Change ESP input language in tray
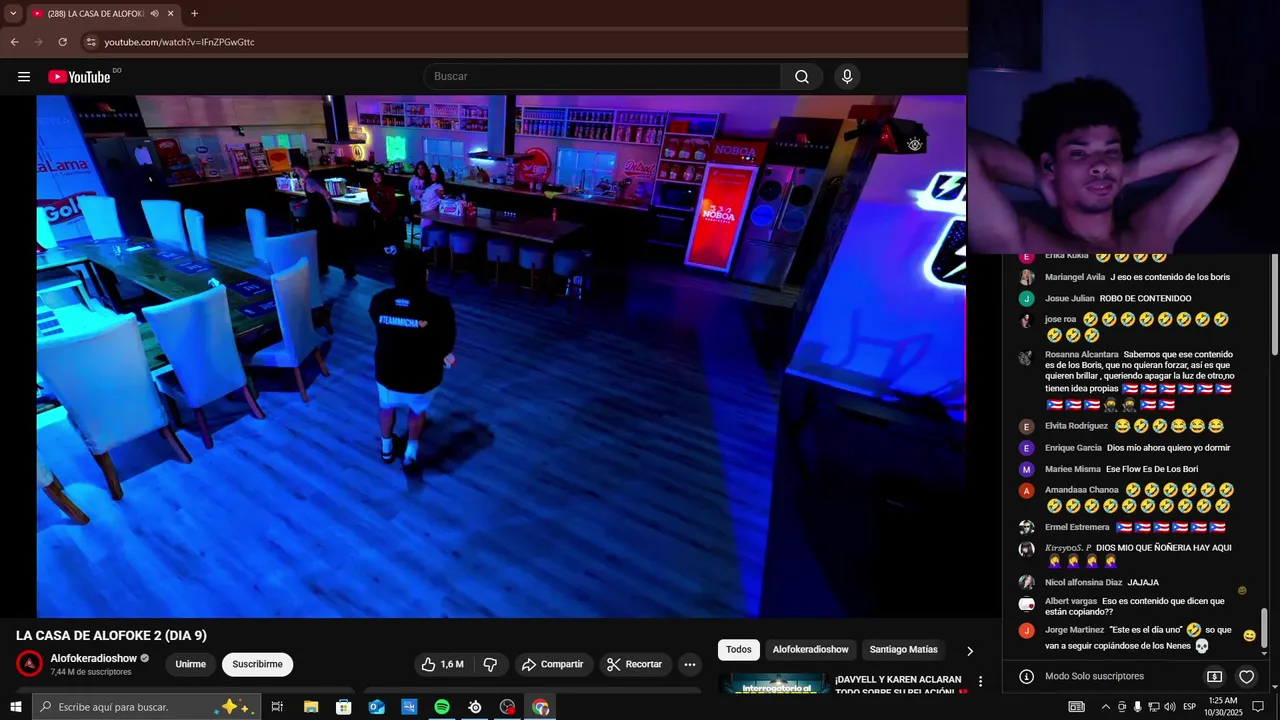This screenshot has width=1280, height=720. [1188, 707]
